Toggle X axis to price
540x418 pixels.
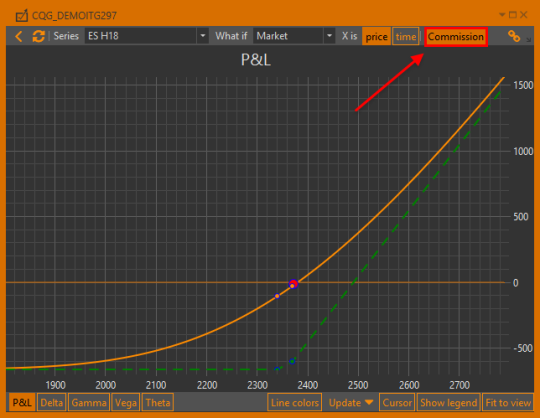376,36
